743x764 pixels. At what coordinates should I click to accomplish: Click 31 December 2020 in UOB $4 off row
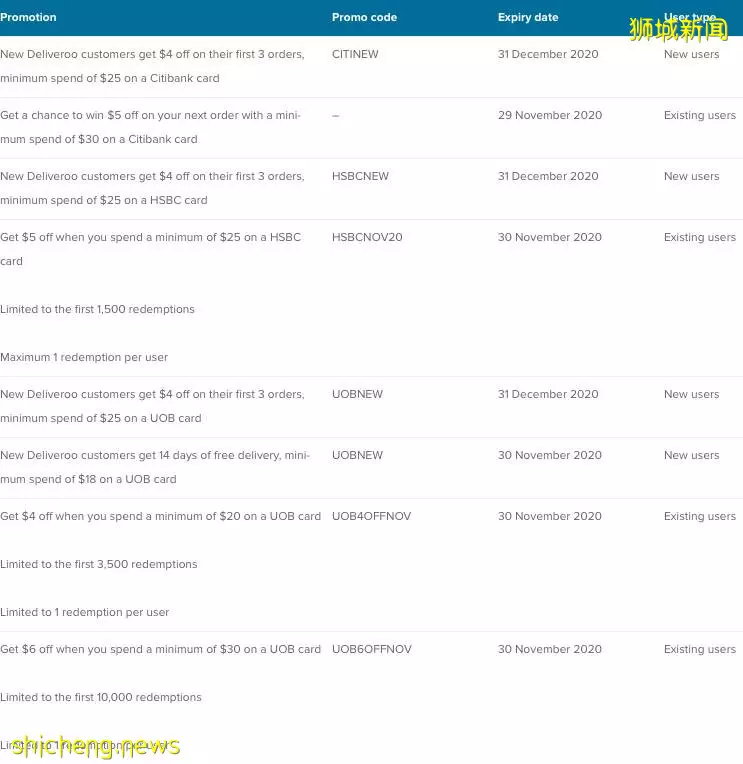548,394
